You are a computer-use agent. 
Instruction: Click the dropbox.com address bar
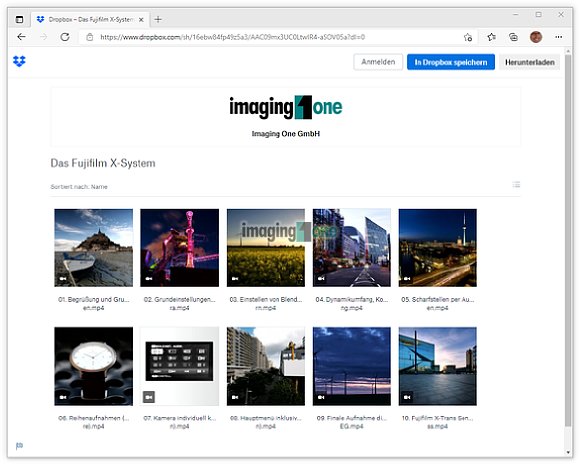273,37
